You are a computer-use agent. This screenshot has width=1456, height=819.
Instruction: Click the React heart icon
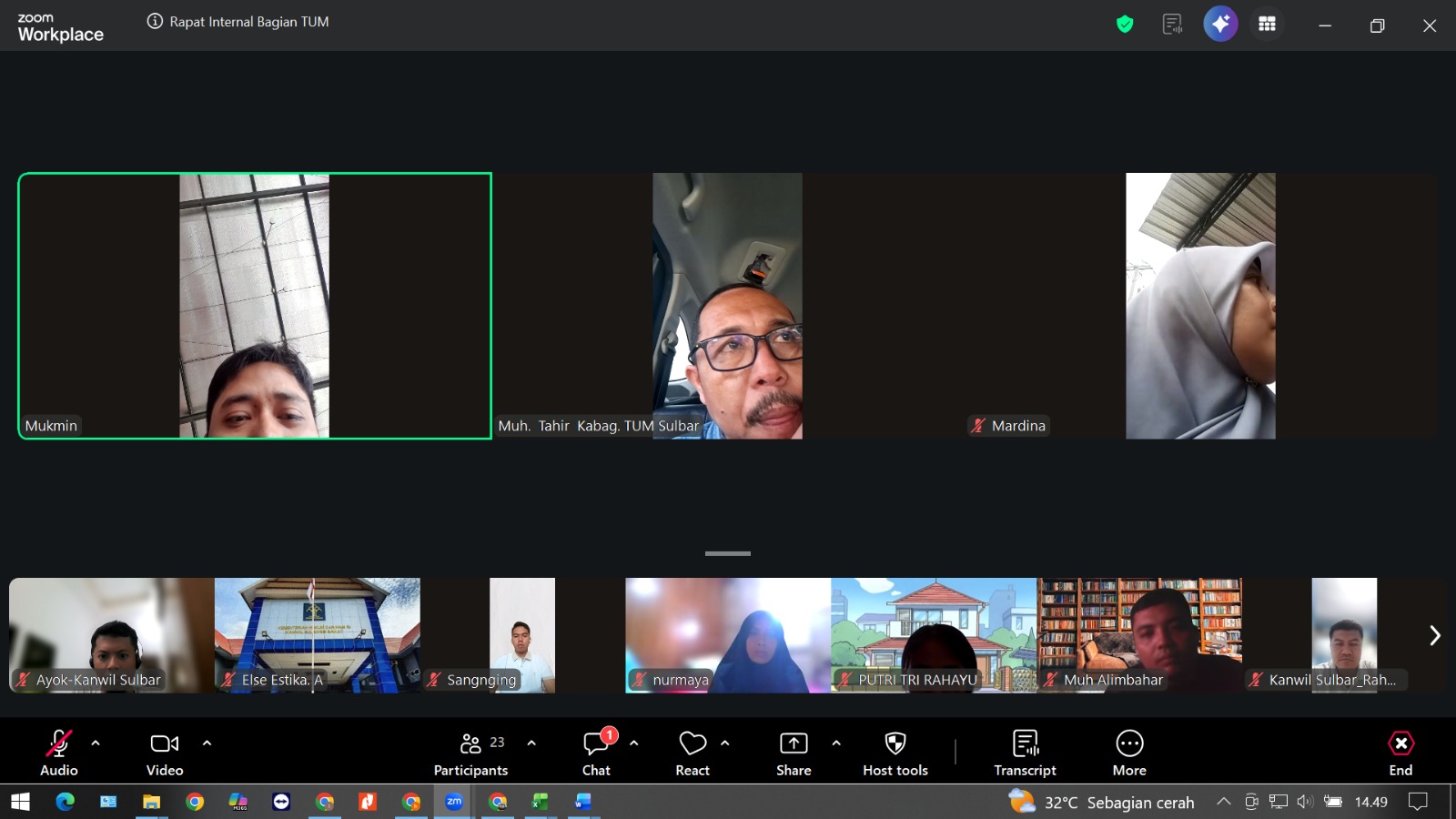click(x=693, y=753)
